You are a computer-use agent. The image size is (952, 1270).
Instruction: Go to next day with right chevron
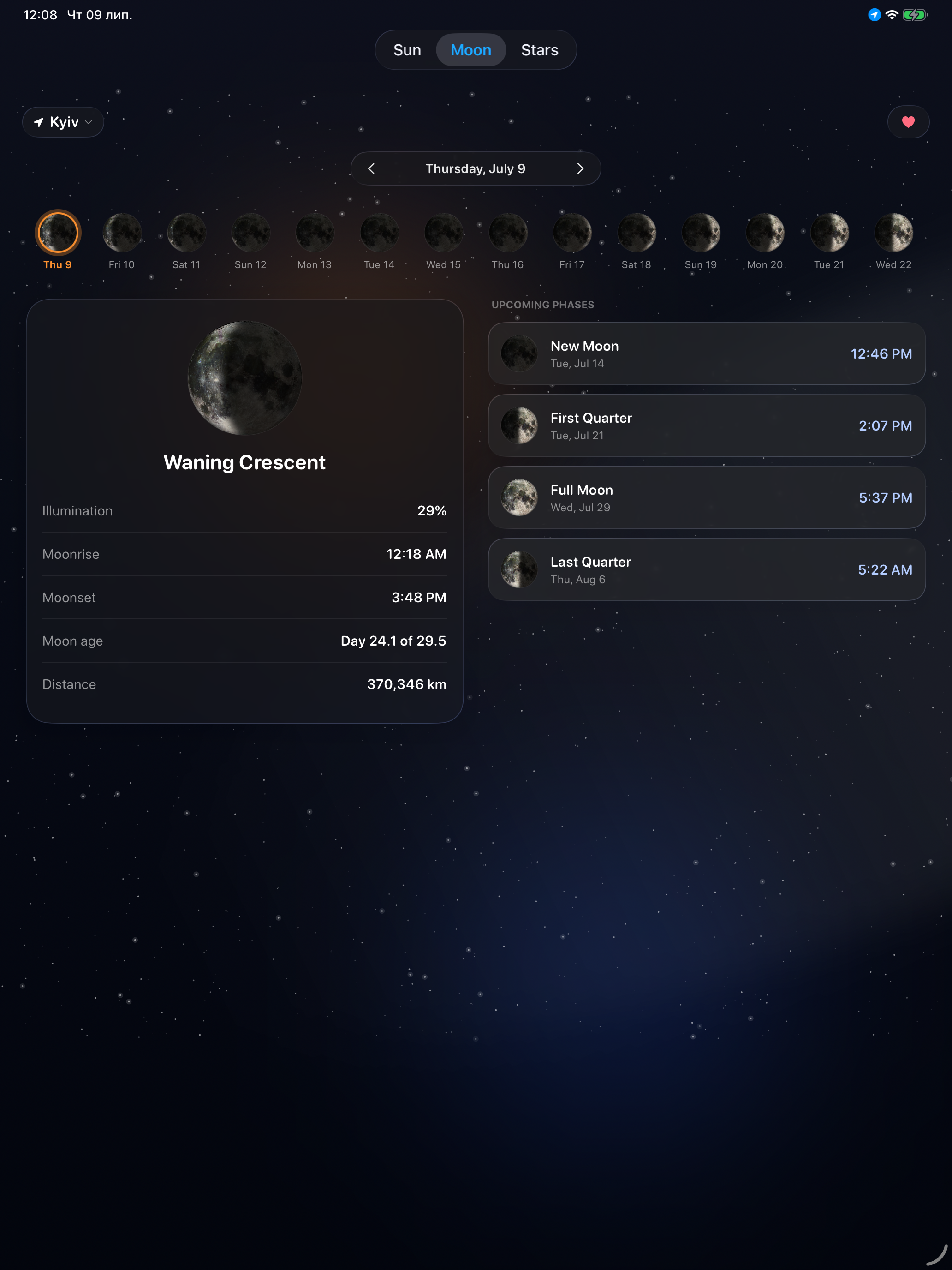click(580, 168)
